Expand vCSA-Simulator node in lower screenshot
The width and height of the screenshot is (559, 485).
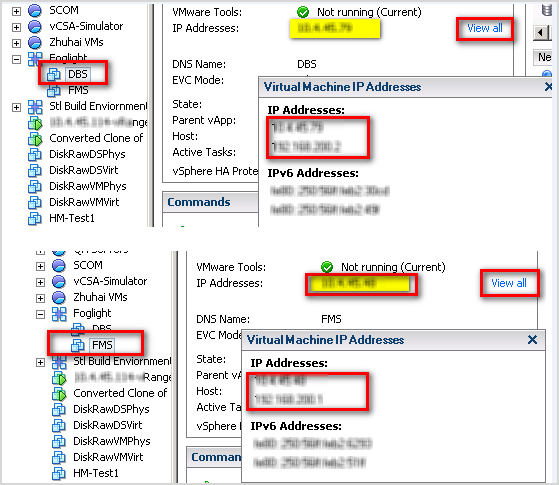40,282
